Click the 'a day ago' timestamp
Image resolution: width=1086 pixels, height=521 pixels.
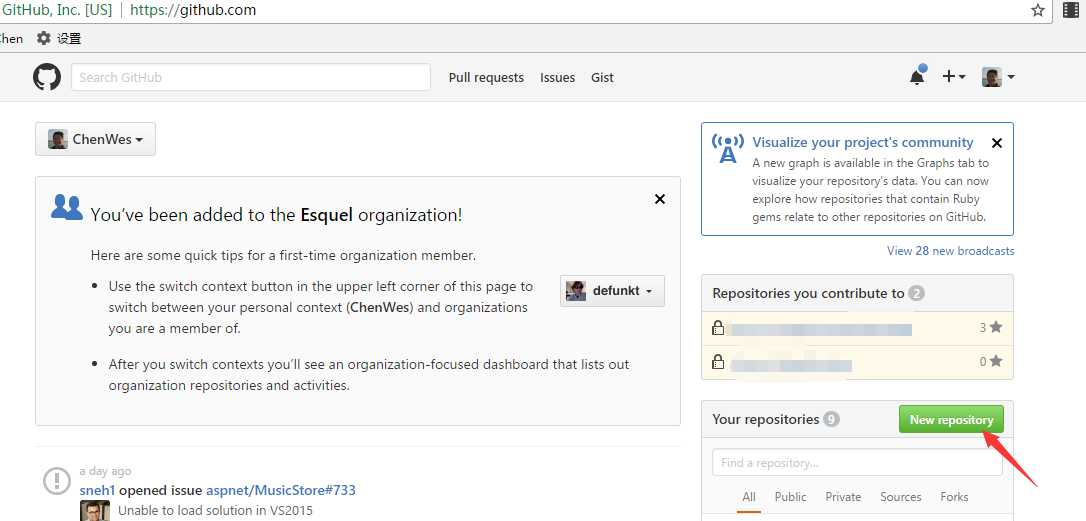pyautogui.click(x=105, y=471)
